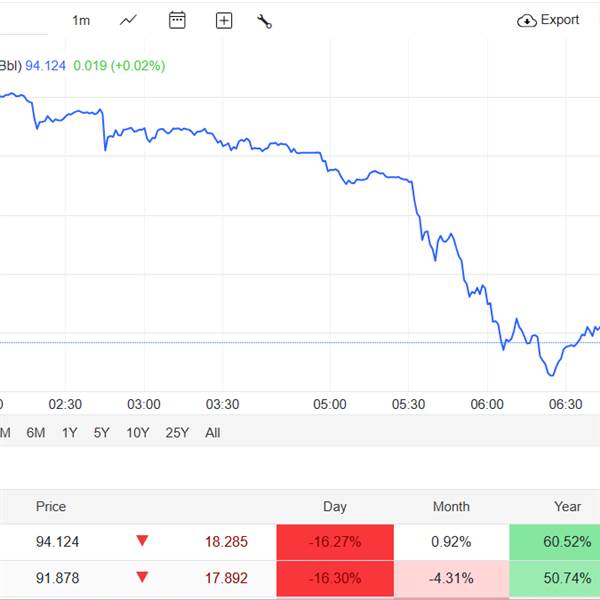Click the Export cloud icon
This screenshot has width=600, height=600.
tap(527, 21)
